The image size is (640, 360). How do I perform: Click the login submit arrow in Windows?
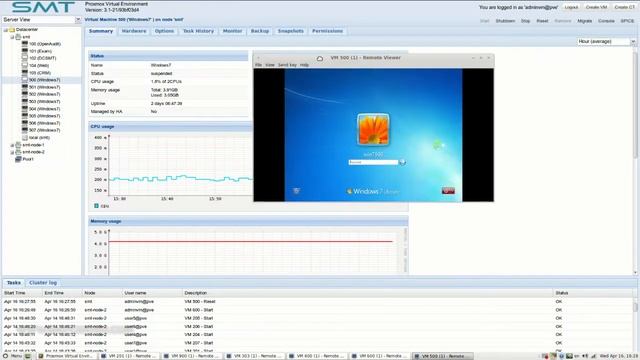point(402,162)
